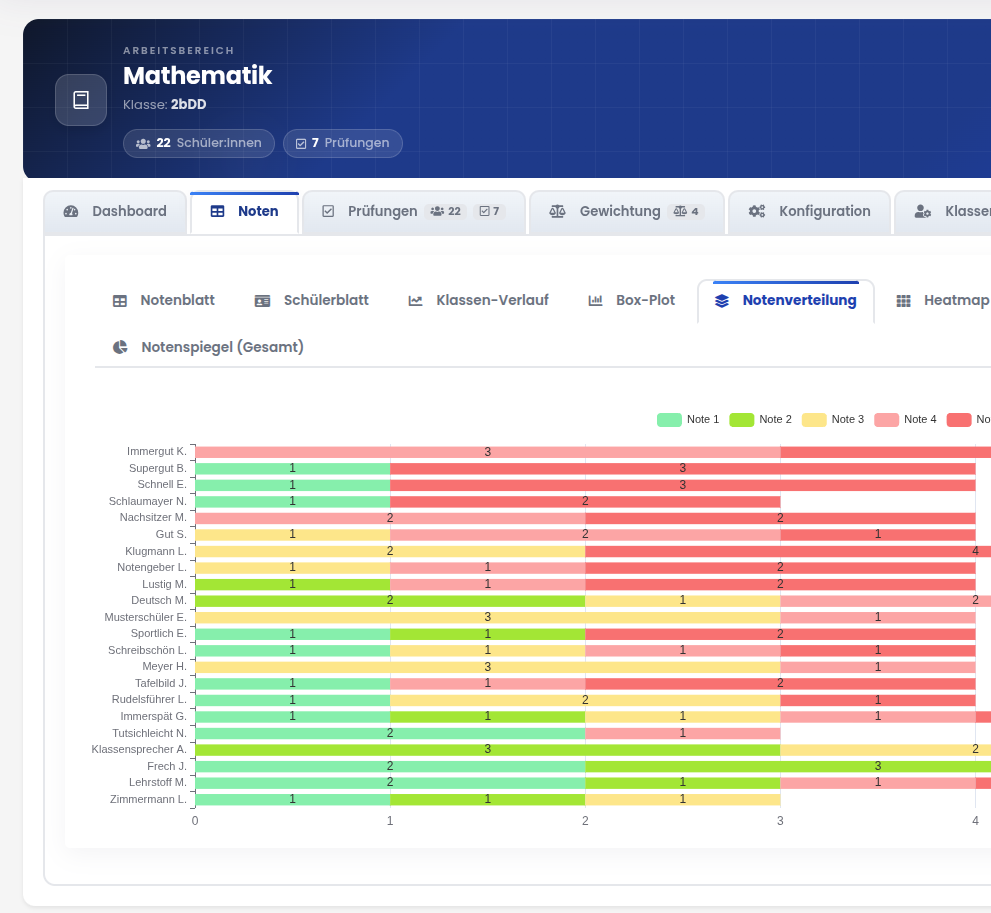Click the Notenblatt table icon

point(120,301)
